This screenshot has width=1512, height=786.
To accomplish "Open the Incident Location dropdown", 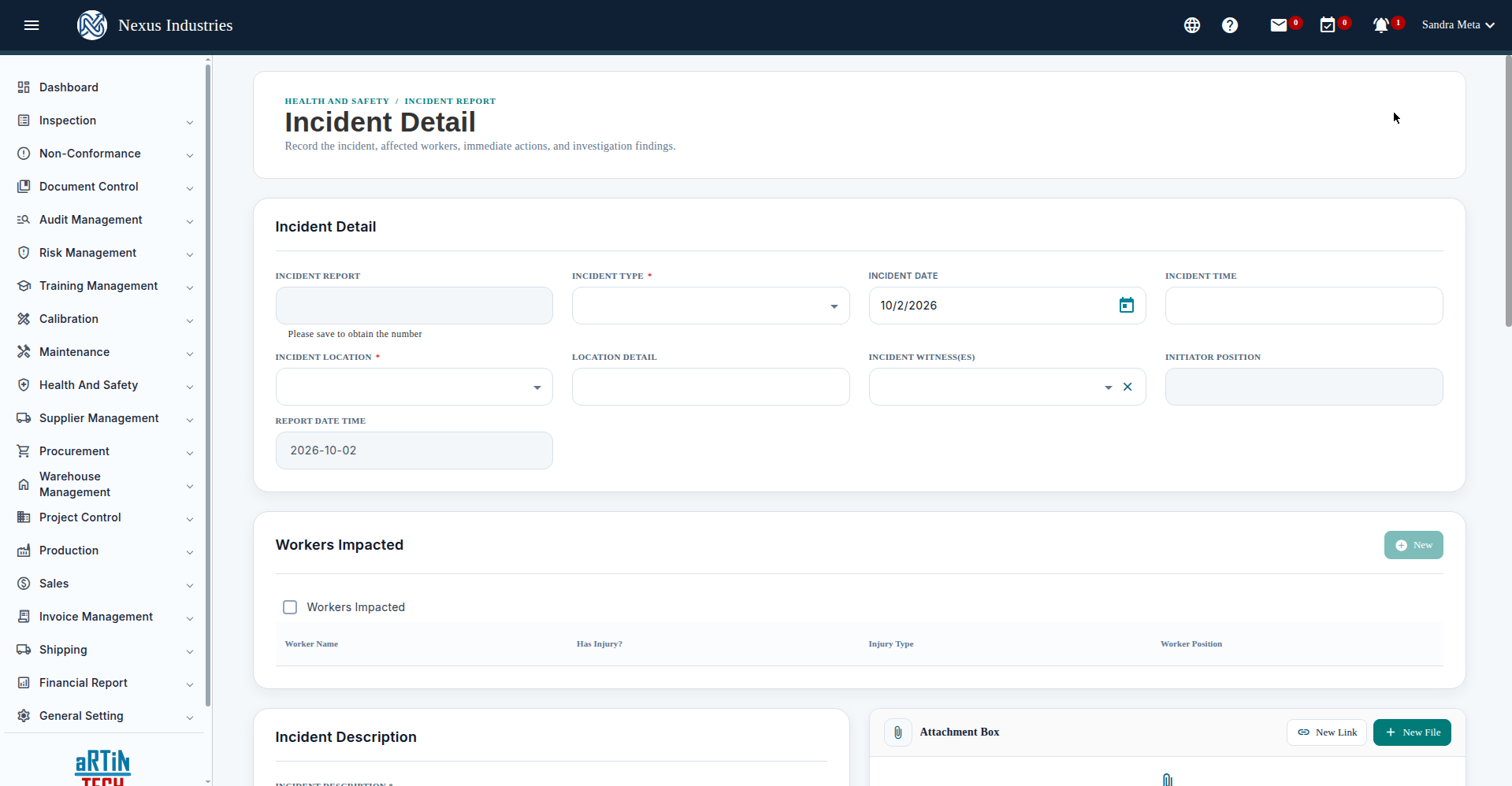I will pyautogui.click(x=414, y=387).
